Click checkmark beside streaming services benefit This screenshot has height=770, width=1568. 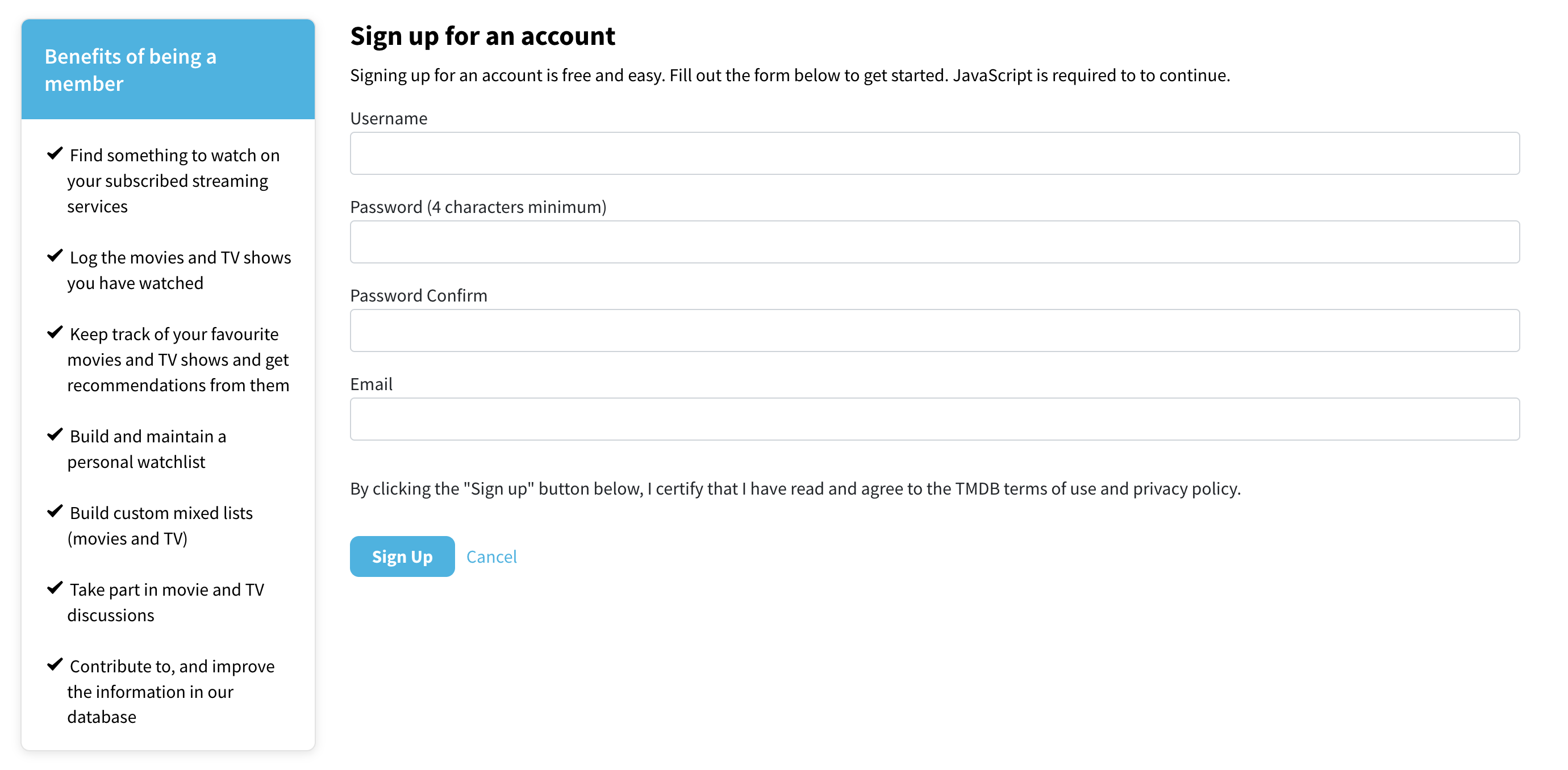point(55,153)
